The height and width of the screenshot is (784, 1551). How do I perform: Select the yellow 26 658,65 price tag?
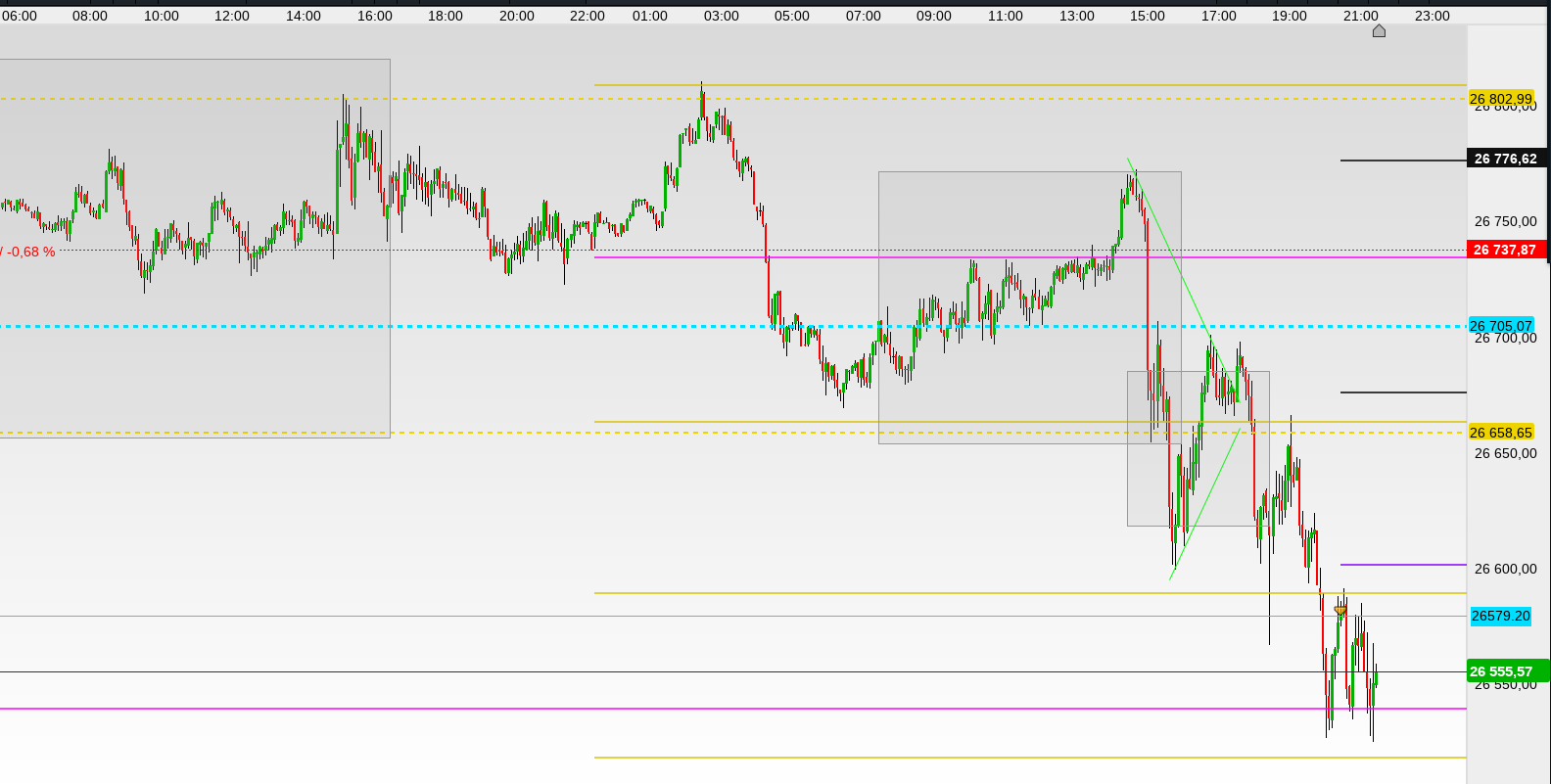click(x=1500, y=433)
